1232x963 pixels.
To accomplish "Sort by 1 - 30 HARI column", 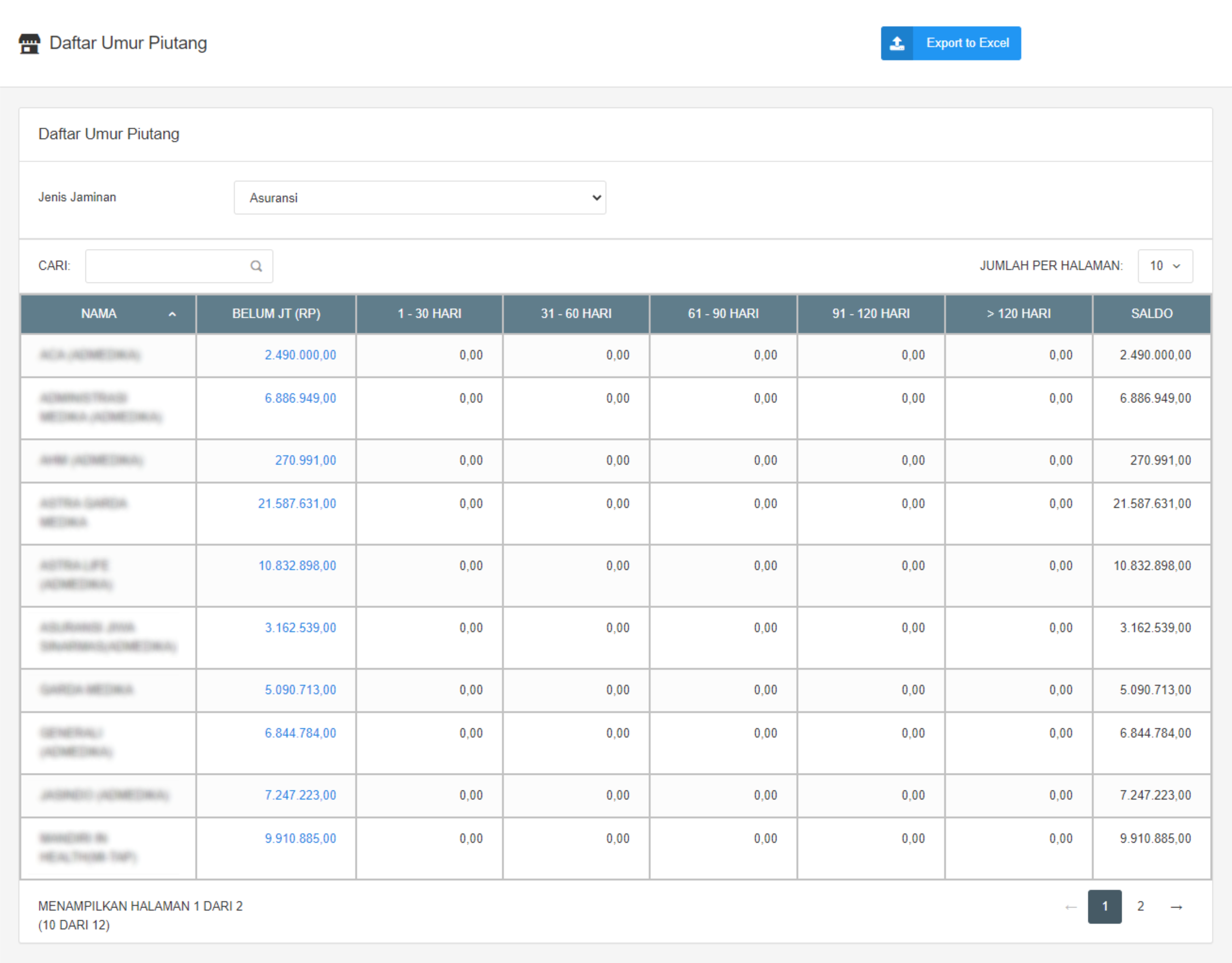I will click(x=429, y=314).
